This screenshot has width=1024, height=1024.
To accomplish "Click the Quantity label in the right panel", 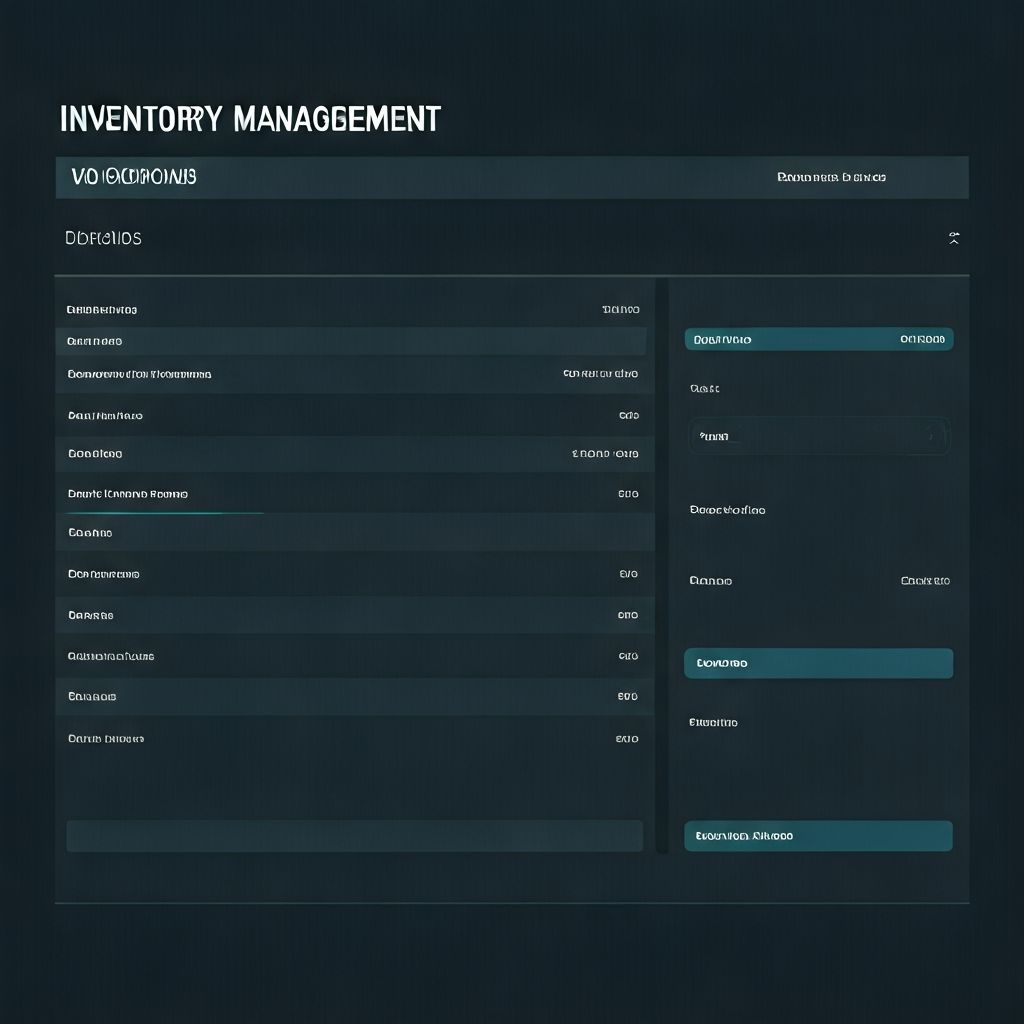I will point(714,721).
